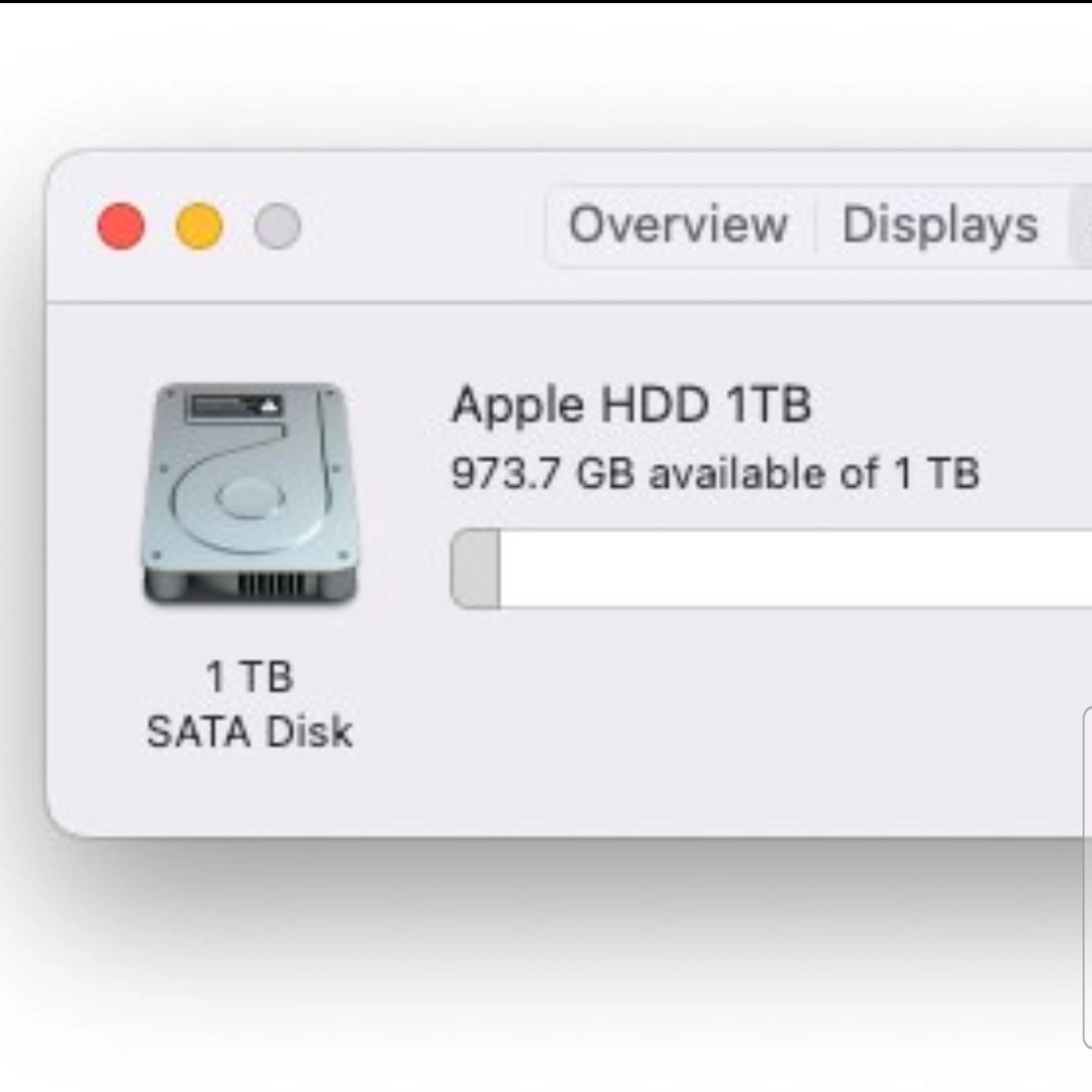
Task: Click the greyed-out zoom window button
Action: coord(277,226)
